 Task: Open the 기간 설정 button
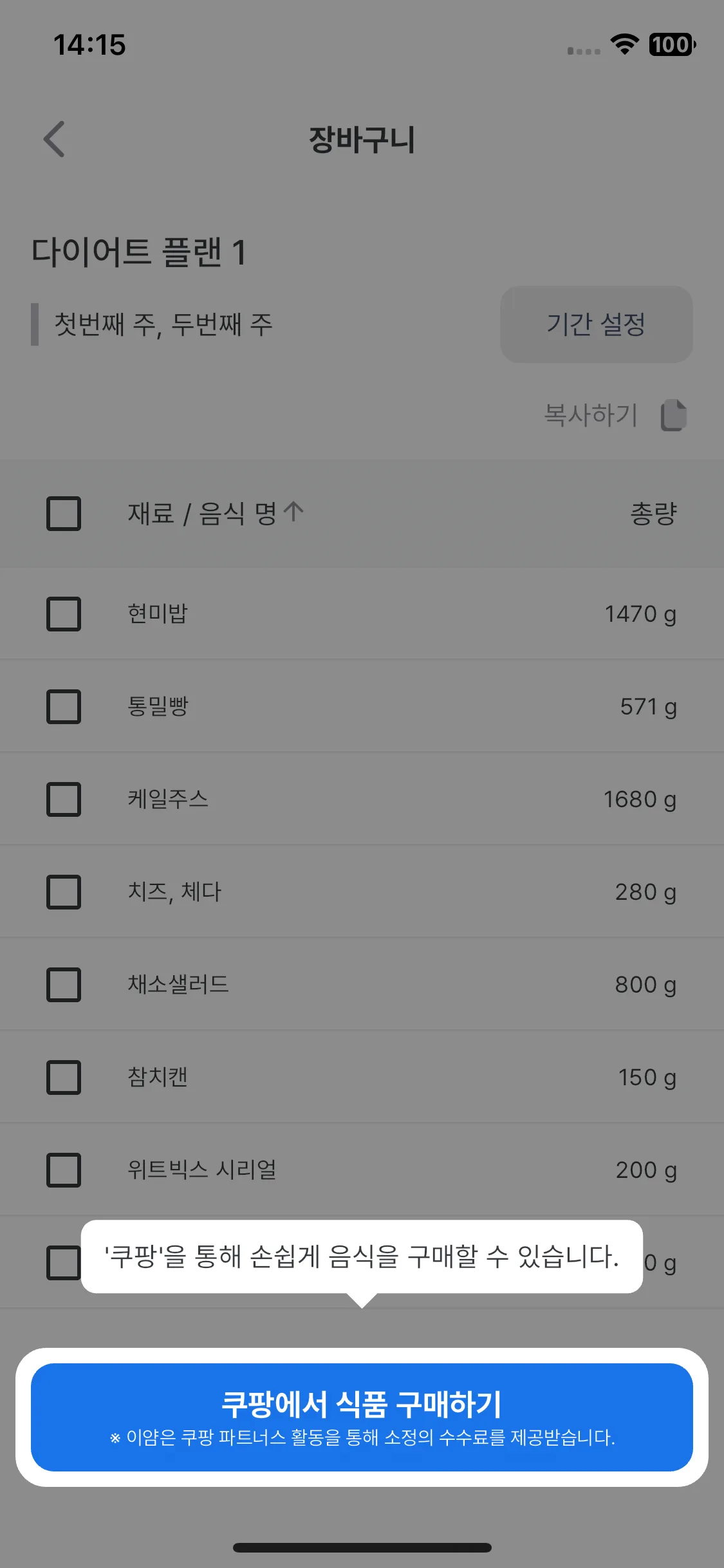(x=597, y=324)
